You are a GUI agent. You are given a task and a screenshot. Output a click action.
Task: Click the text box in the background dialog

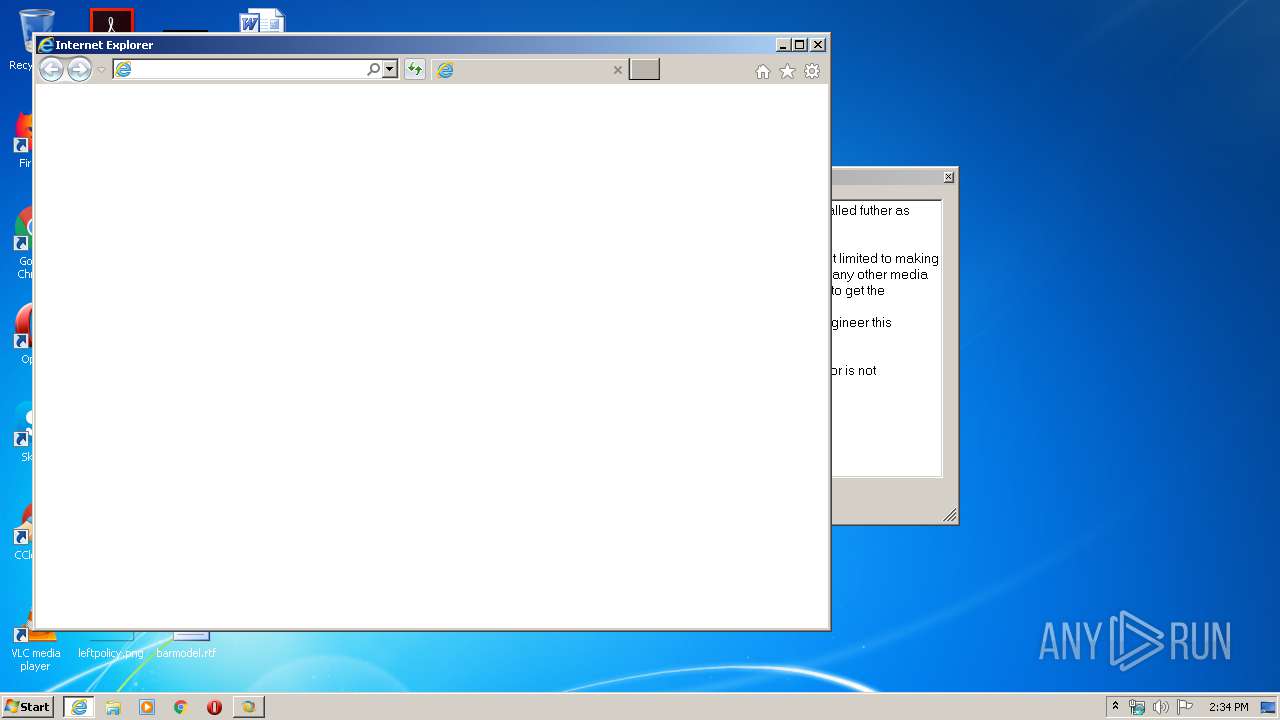click(x=886, y=339)
